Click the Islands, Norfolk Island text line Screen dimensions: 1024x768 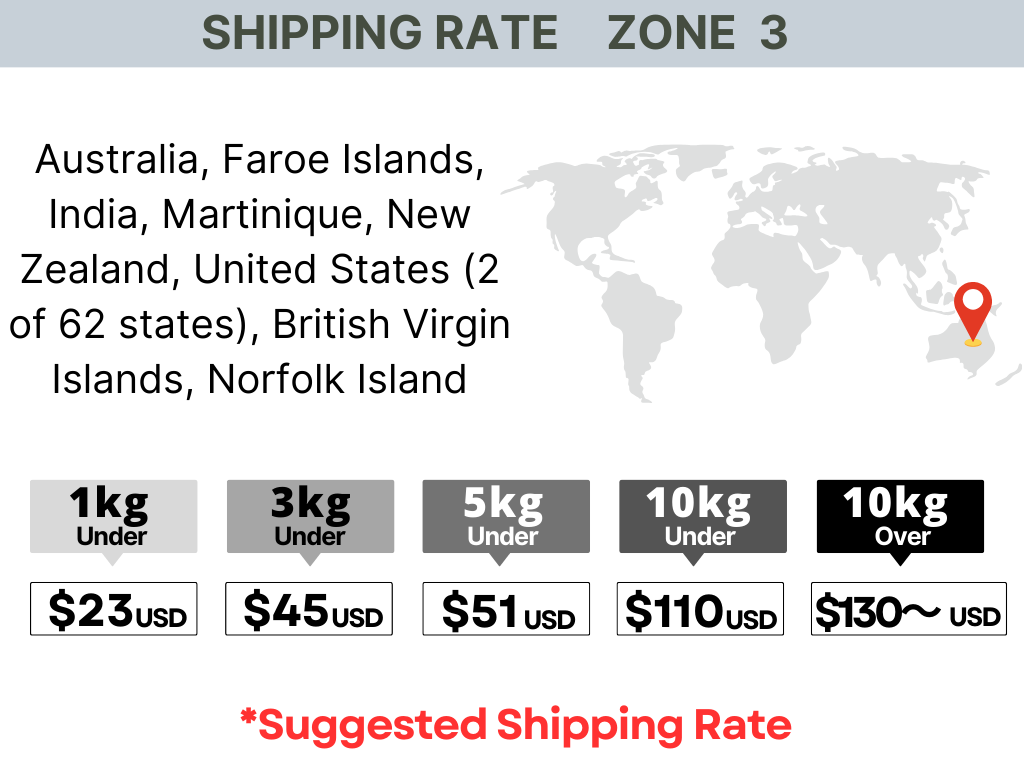pos(260,379)
